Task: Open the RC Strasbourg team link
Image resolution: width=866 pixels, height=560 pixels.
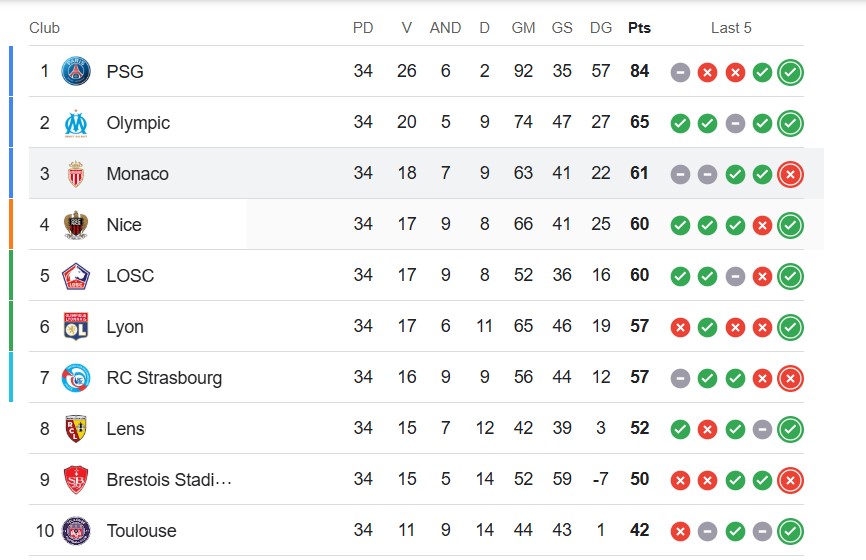Action: (164, 378)
